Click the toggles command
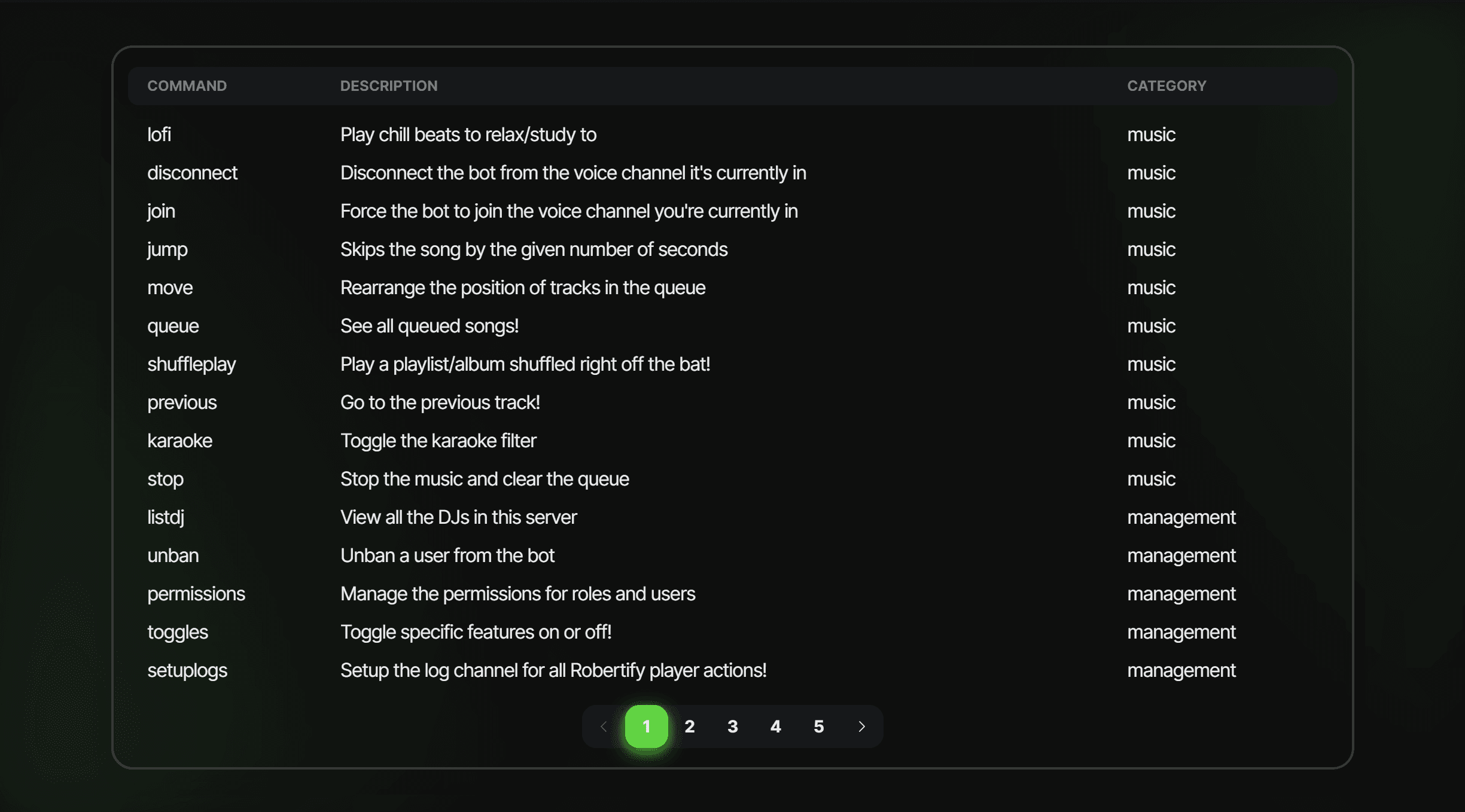The image size is (1465, 812). pyautogui.click(x=178, y=632)
